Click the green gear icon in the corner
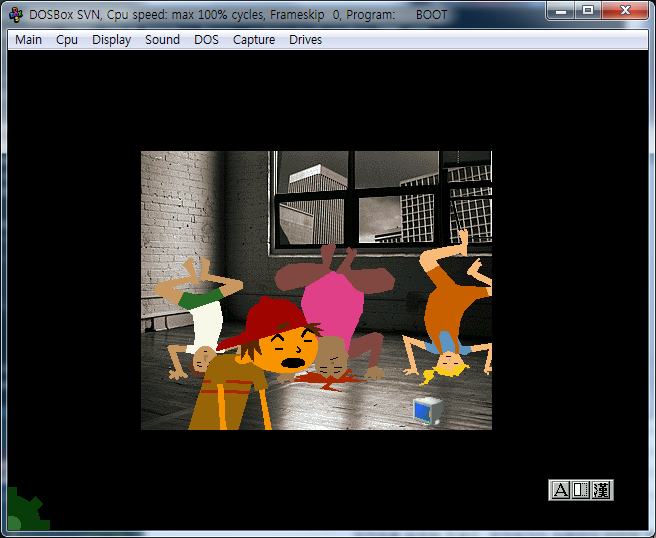 (x=27, y=510)
